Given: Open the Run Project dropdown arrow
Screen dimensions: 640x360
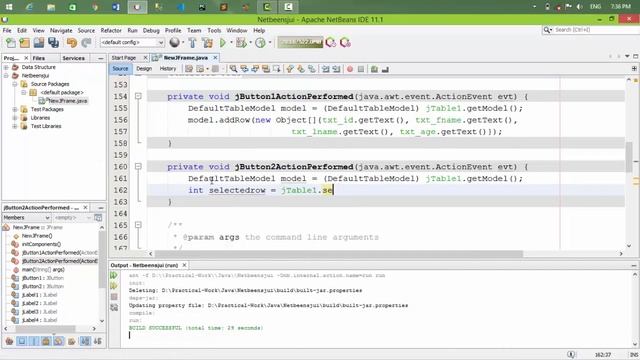Looking at the screenshot, I should (x=231, y=42).
